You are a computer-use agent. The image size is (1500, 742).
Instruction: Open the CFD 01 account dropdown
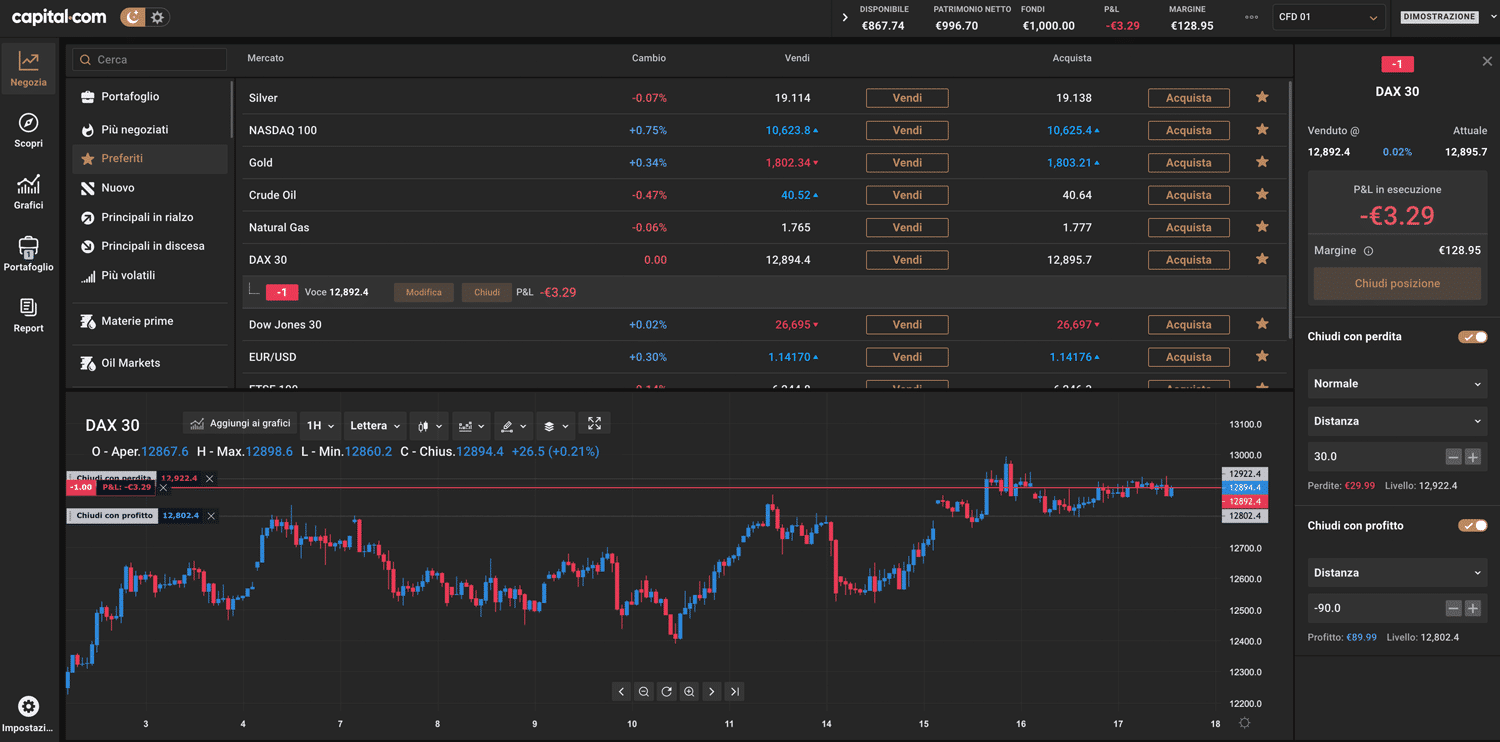[x=1328, y=17]
